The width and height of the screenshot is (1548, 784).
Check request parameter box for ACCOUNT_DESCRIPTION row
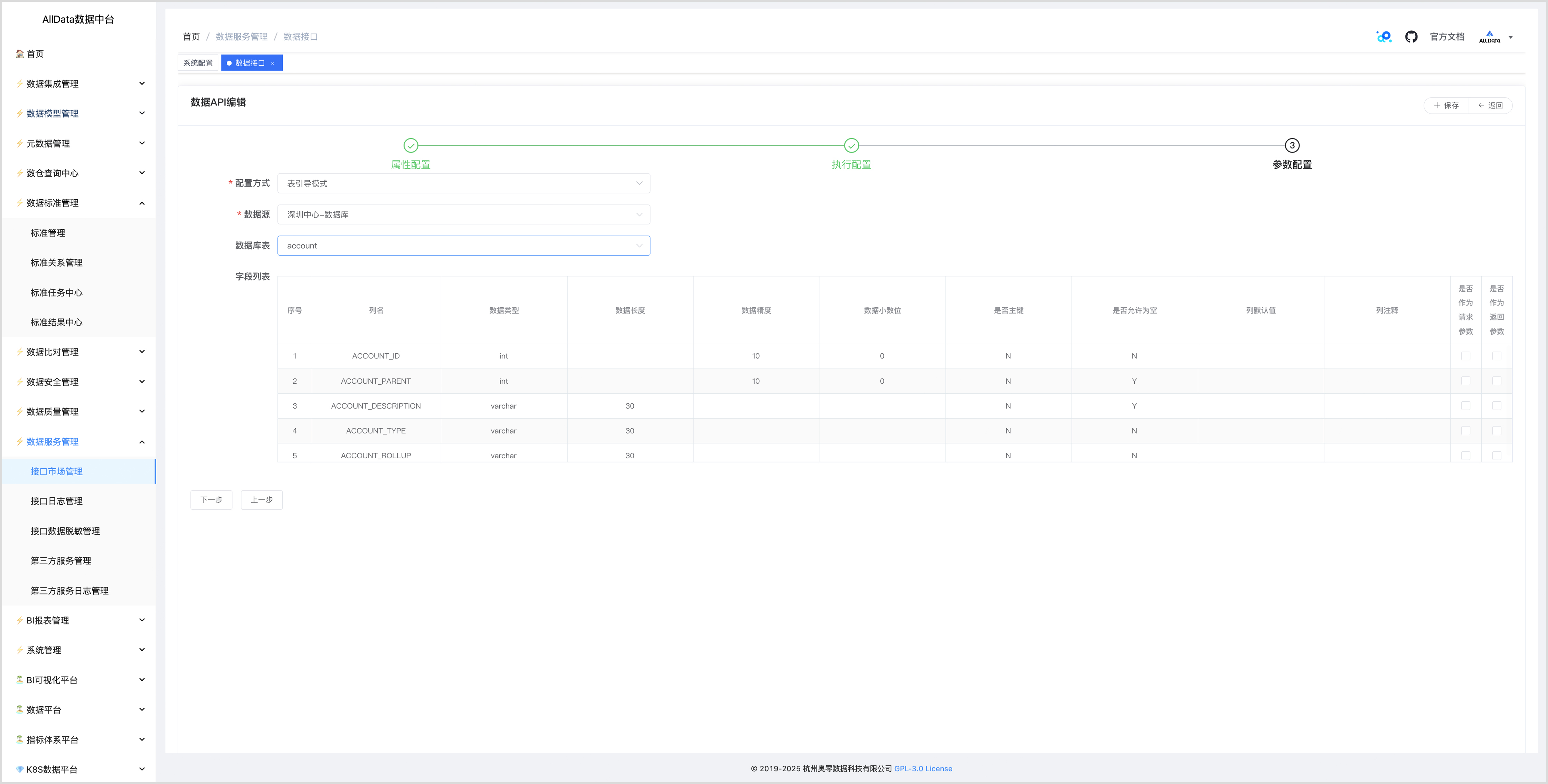pyautogui.click(x=1466, y=405)
